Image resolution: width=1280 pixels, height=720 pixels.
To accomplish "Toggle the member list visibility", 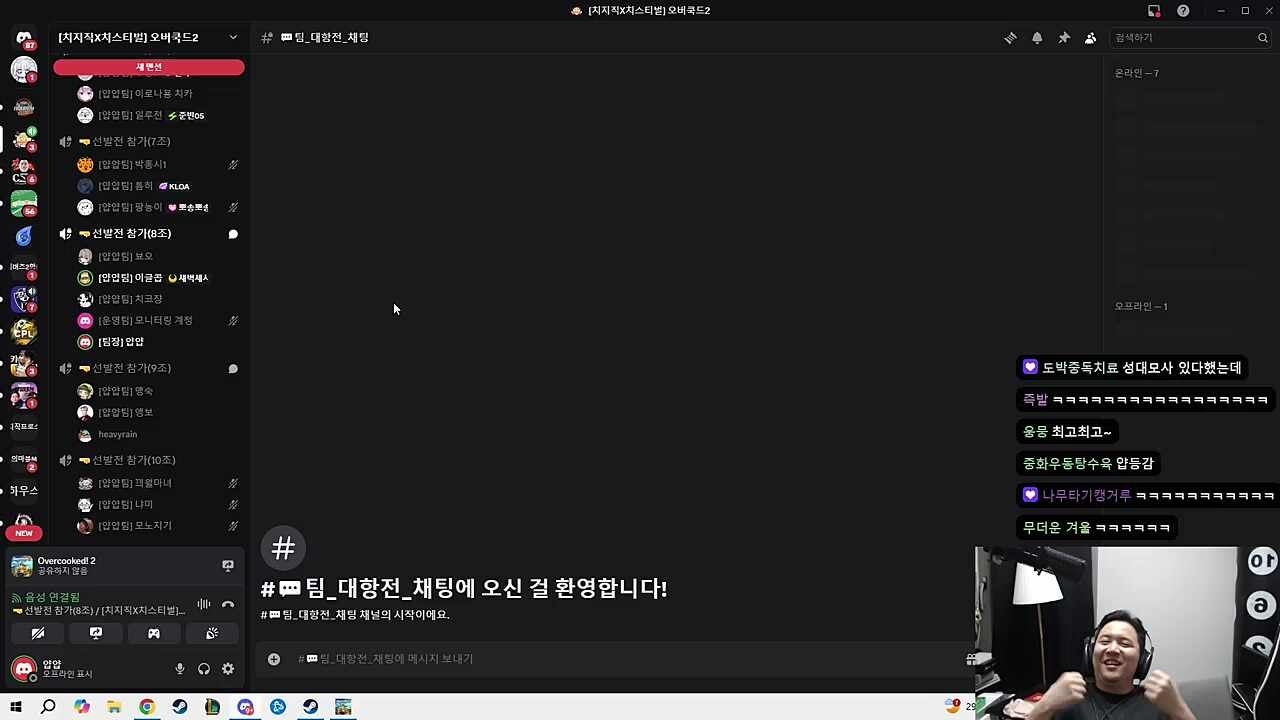I will pos(1091,38).
